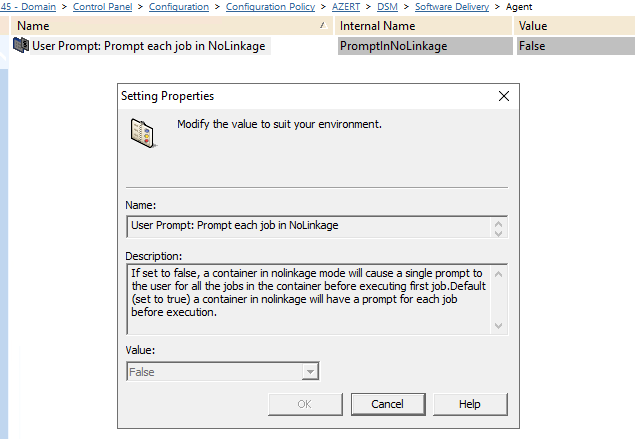Jump to the DSM breadcrumb link
635x439 pixels.
387,7
